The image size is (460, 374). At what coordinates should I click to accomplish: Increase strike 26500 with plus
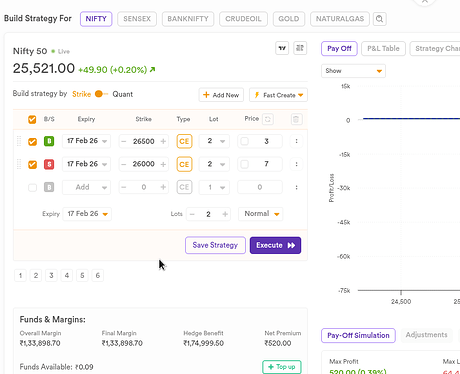pyautogui.click(x=163, y=141)
